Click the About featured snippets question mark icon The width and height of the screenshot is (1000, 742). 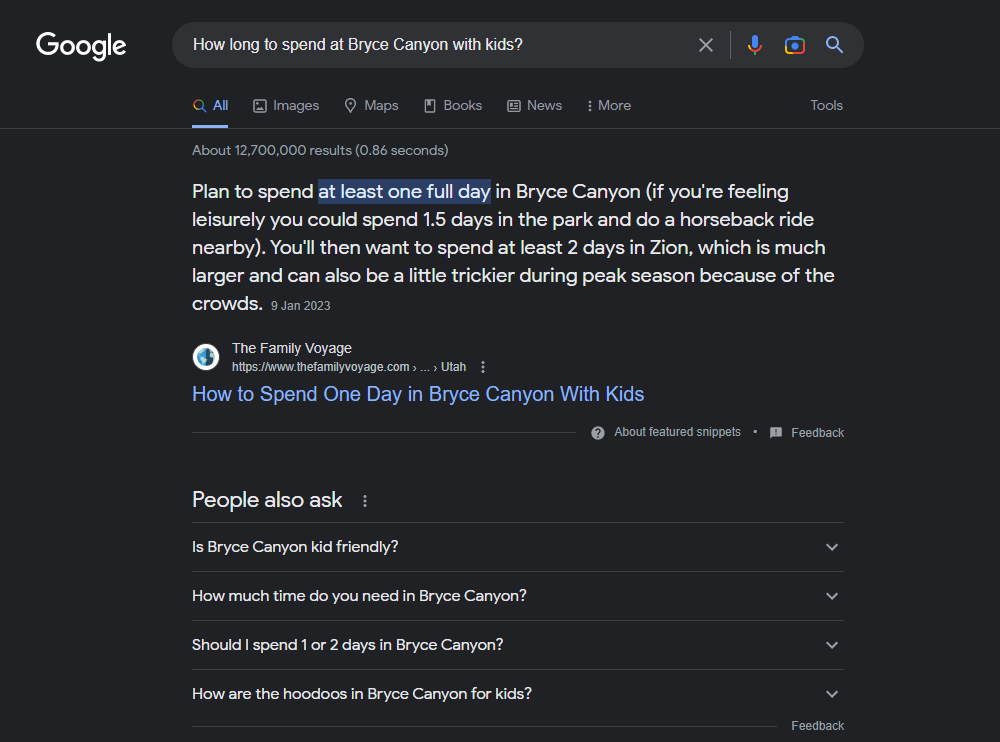click(x=598, y=433)
